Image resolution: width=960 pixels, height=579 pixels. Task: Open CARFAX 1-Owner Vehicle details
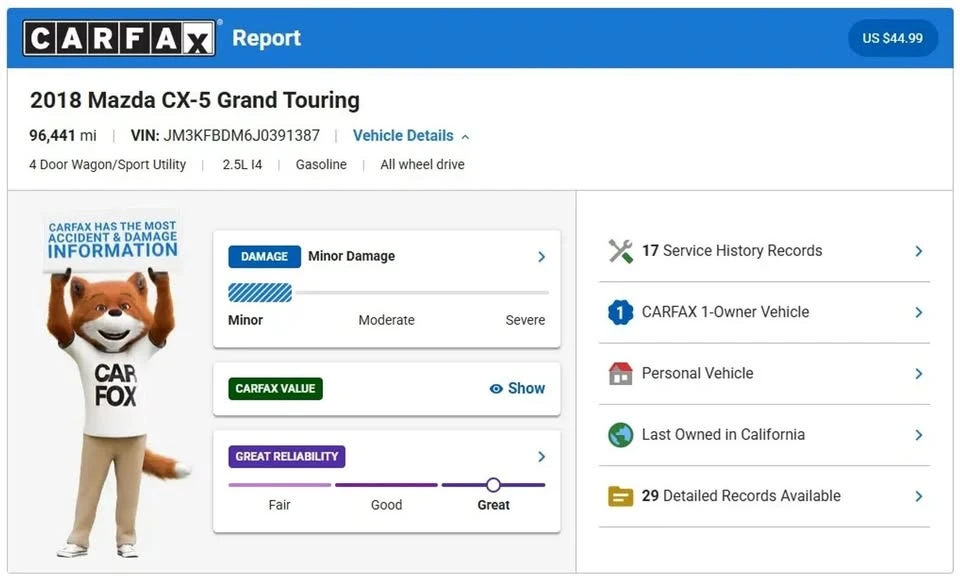pyautogui.click(x=764, y=312)
